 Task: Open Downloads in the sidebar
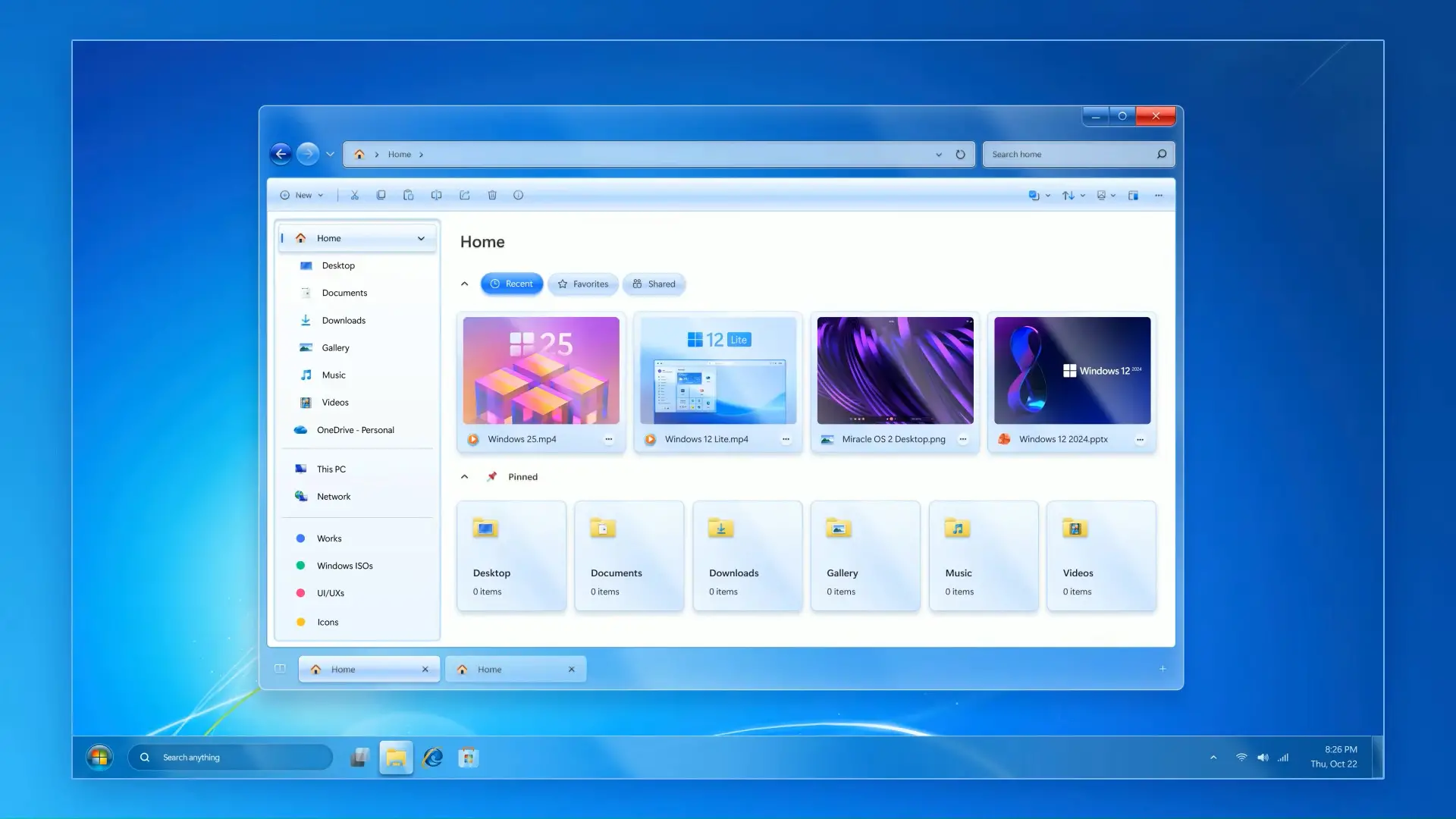pyautogui.click(x=357, y=320)
